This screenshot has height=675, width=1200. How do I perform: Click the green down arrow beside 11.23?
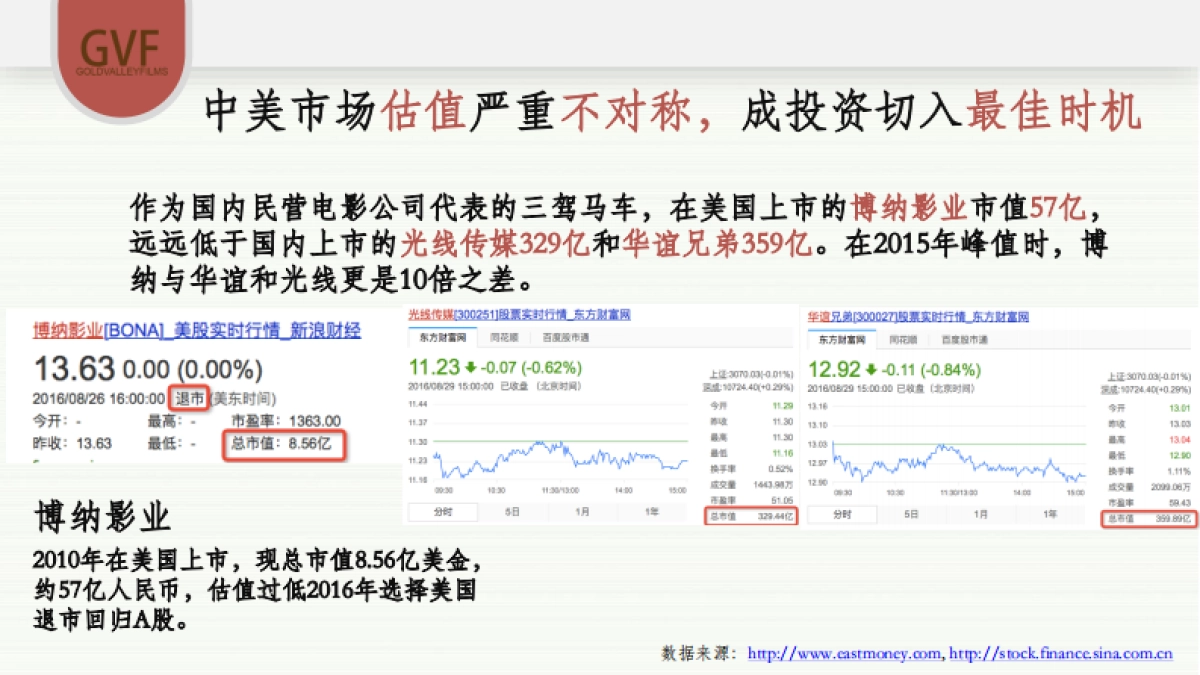click(x=471, y=367)
